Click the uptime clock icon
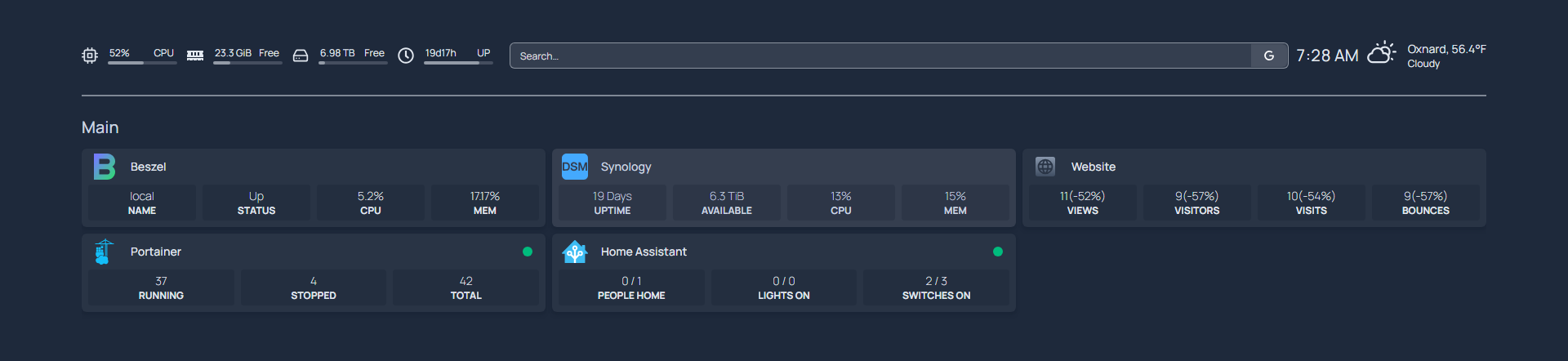The width and height of the screenshot is (1568, 361). point(406,56)
